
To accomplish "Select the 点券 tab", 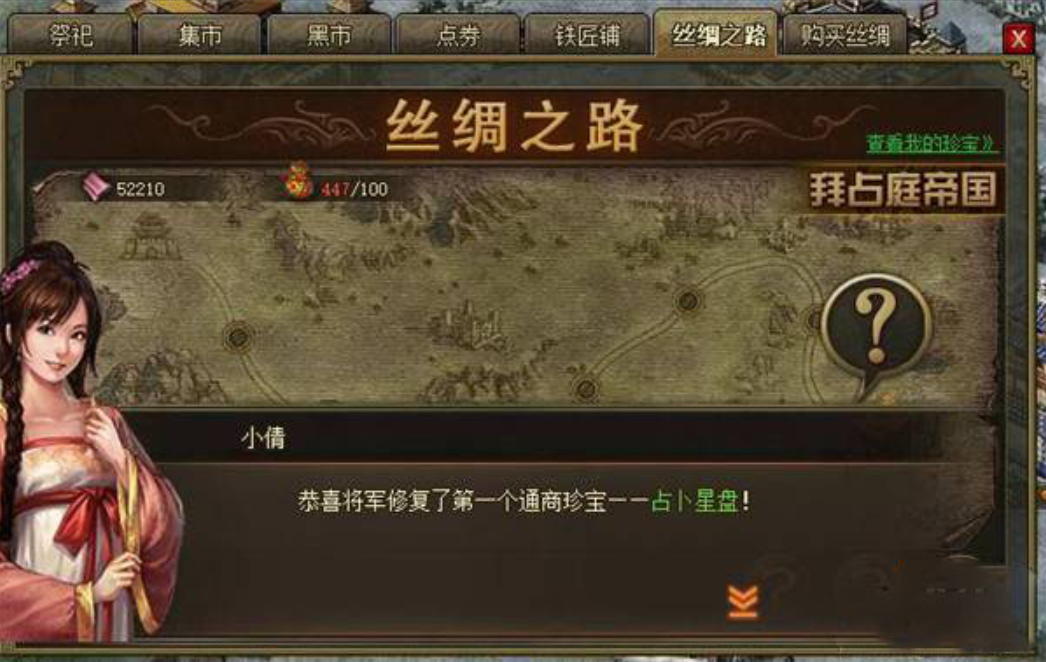I will coord(458,35).
